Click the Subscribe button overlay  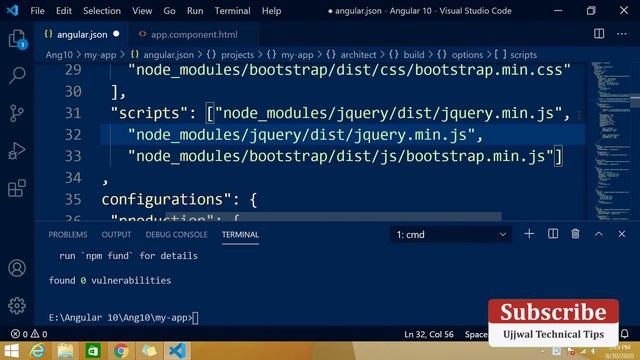pos(553,312)
